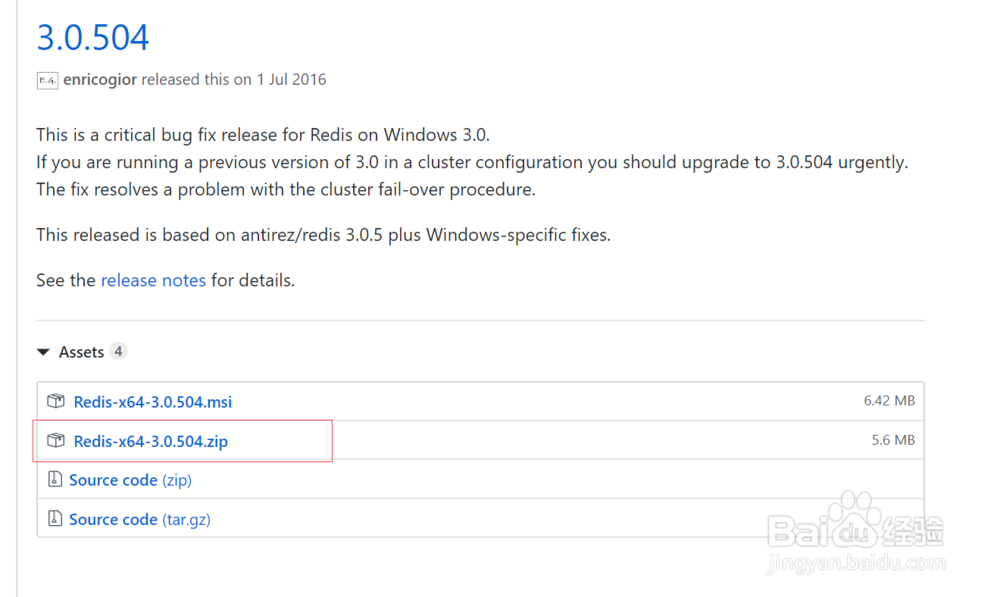Open the enricogior user profile link

100,80
